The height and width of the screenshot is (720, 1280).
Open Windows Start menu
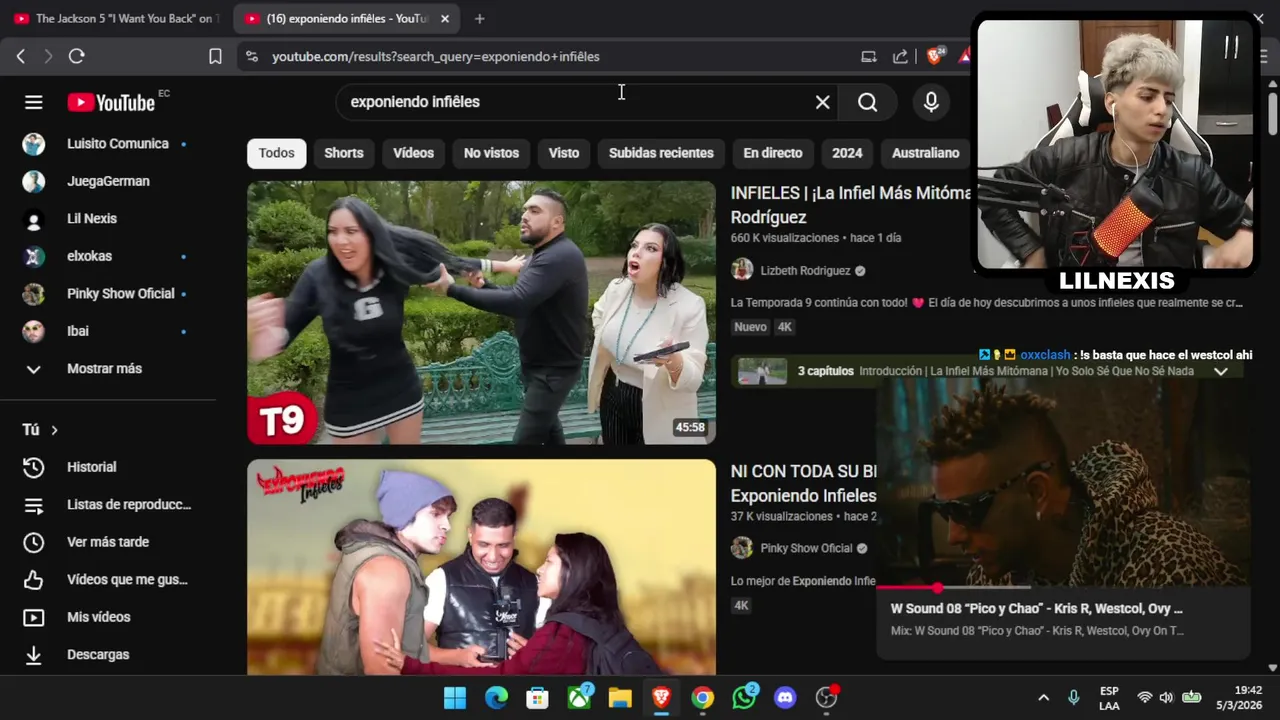454,697
